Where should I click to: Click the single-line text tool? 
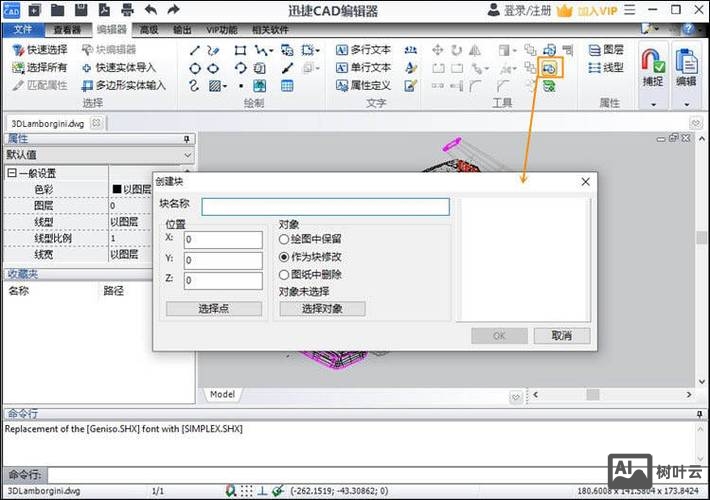(364, 68)
